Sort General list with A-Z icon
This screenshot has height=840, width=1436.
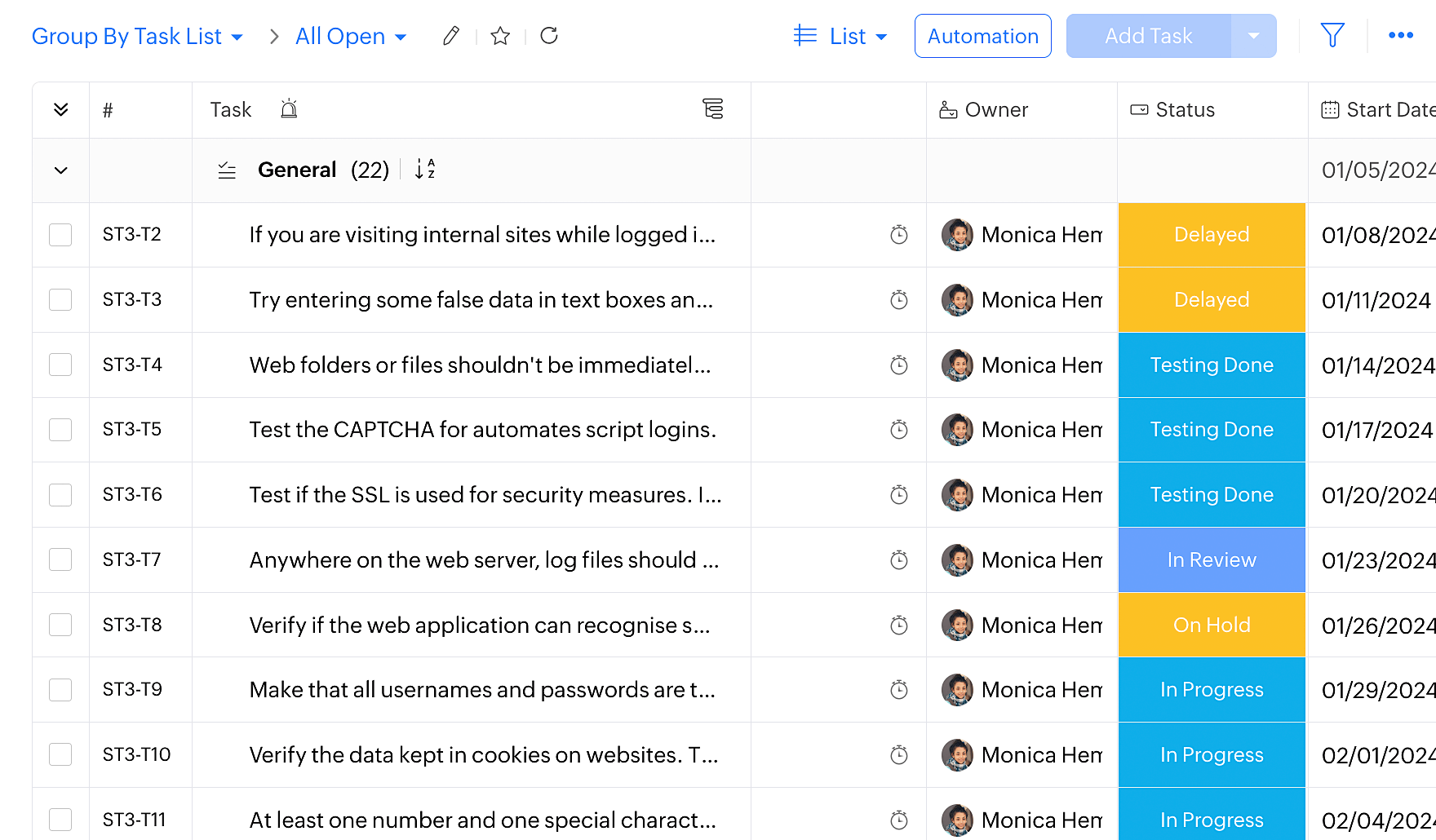pos(425,170)
